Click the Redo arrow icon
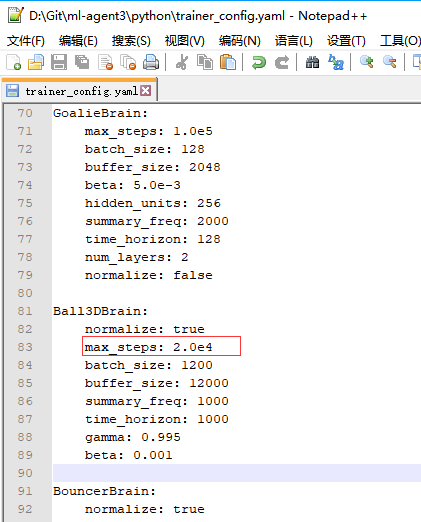This screenshot has width=421, height=522. (282, 62)
